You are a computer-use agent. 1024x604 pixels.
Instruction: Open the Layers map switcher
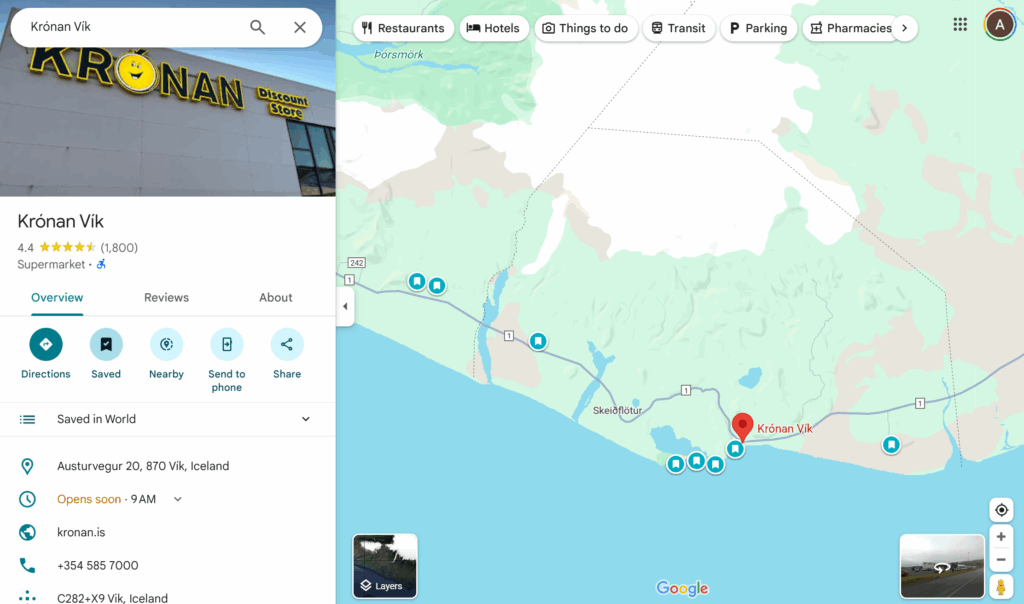pos(385,566)
